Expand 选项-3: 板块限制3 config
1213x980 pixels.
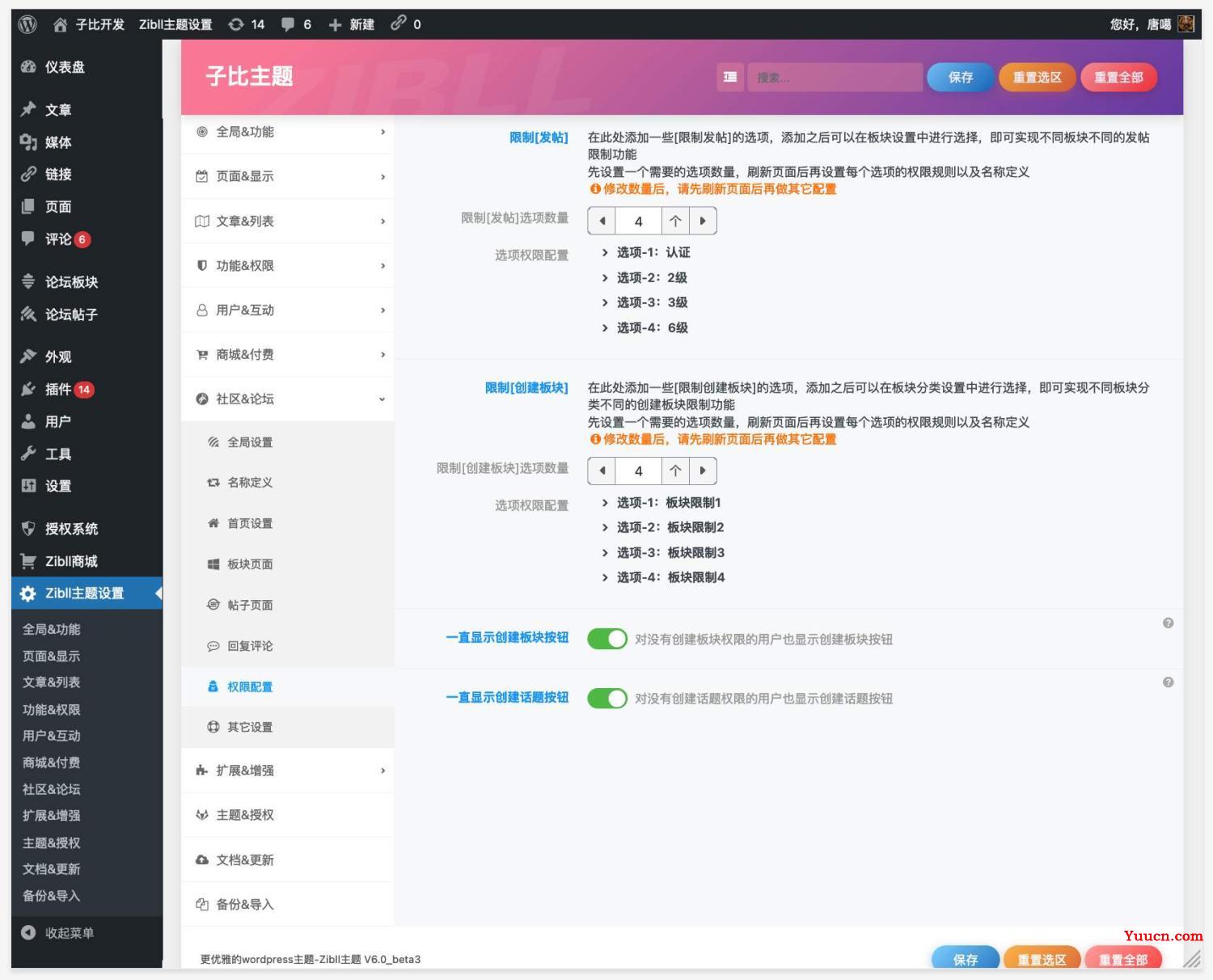coord(663,553)
